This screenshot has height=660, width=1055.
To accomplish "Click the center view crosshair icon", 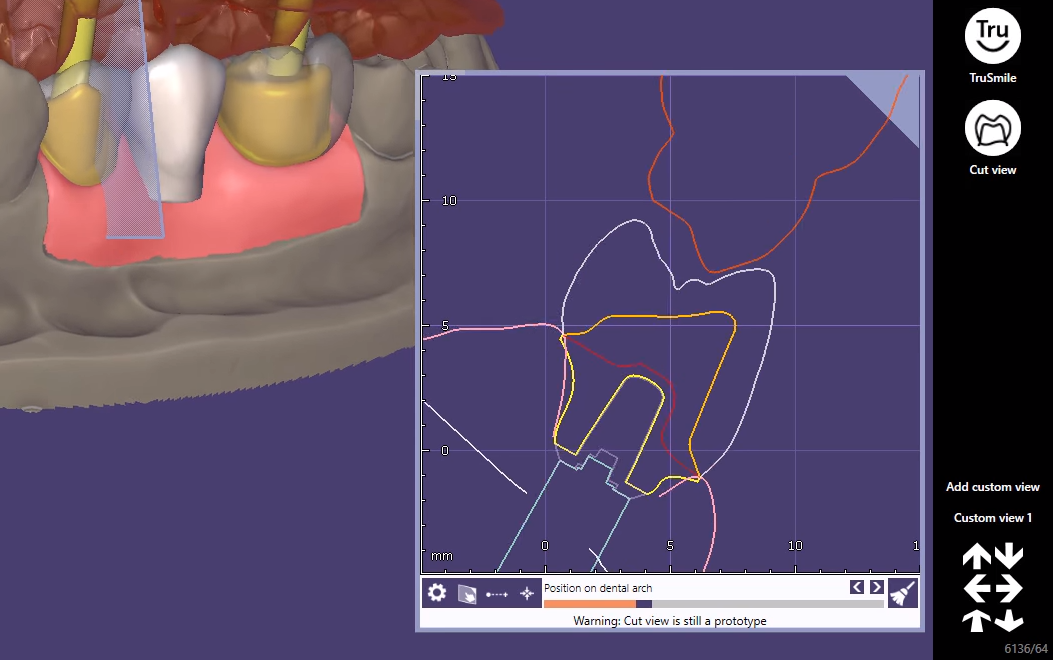I will [527, 593].
